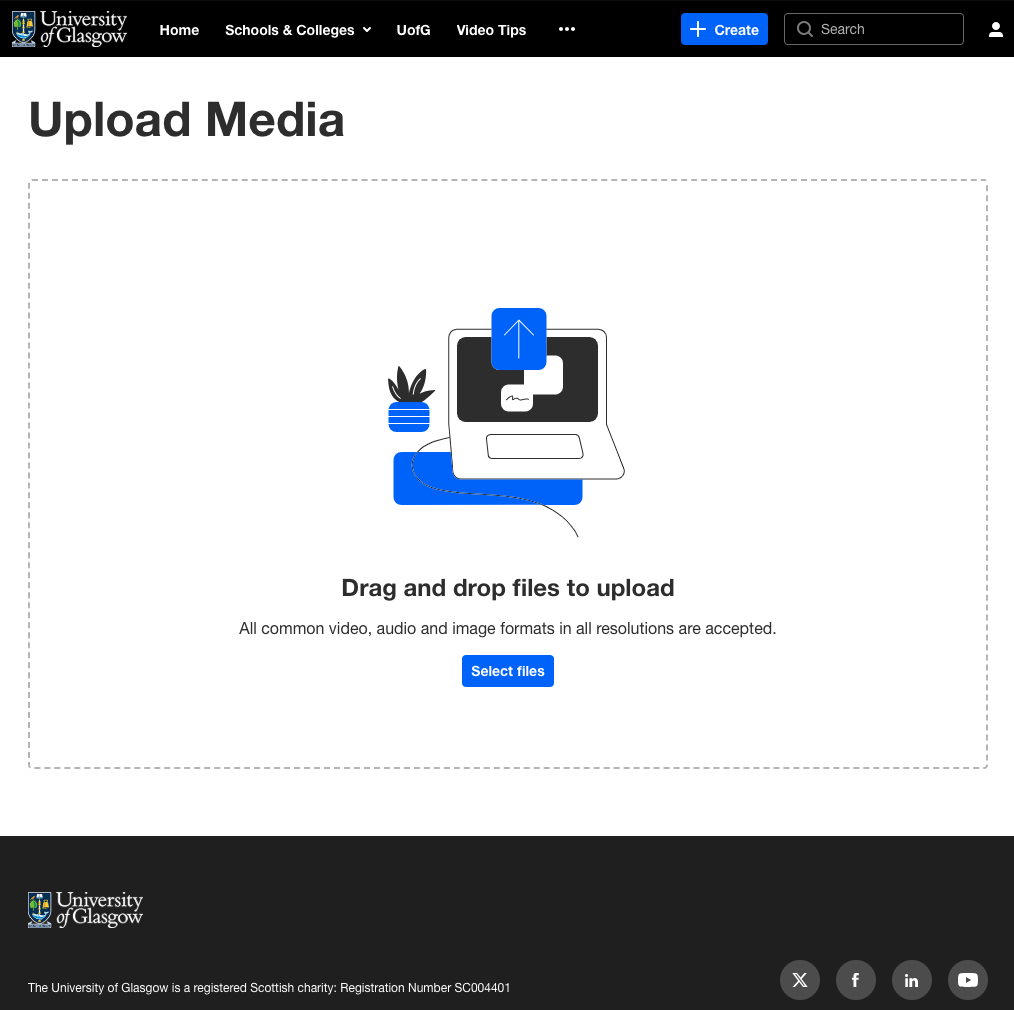Select the UofG navigation item

413,30
